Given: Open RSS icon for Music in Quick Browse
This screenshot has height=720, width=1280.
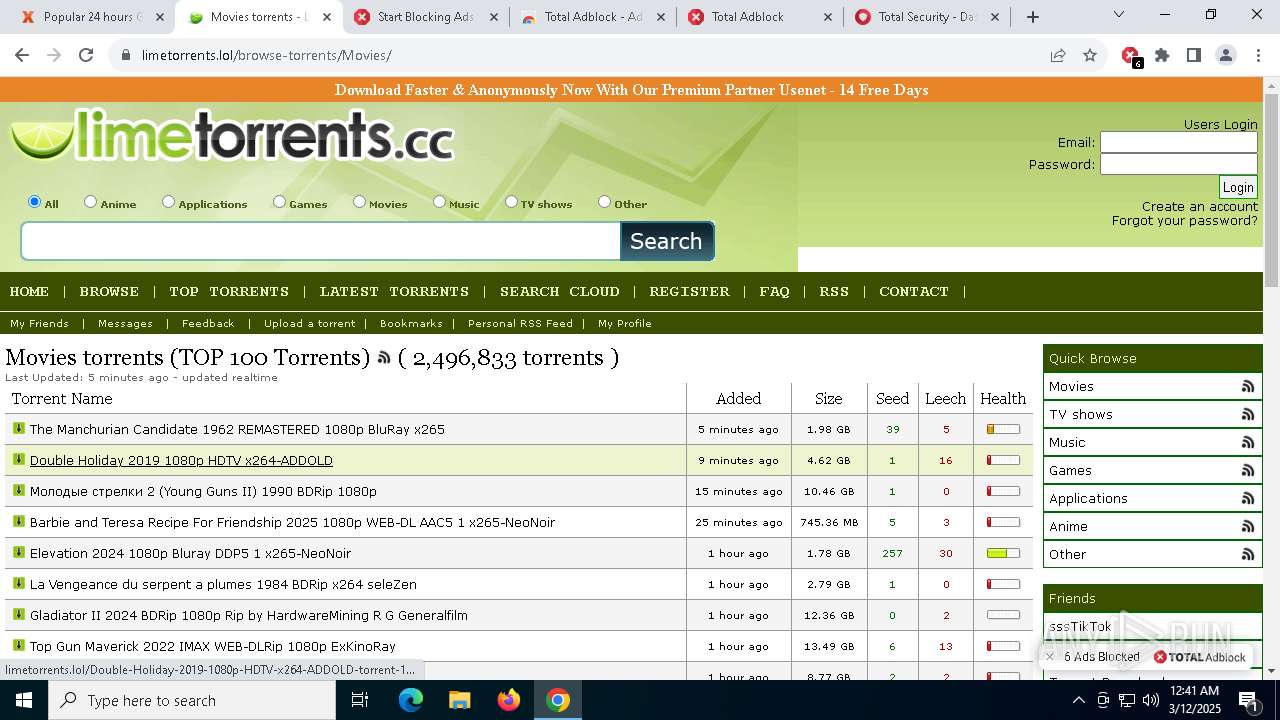Looking at the screenshot, I should [x=1248, y=442].
